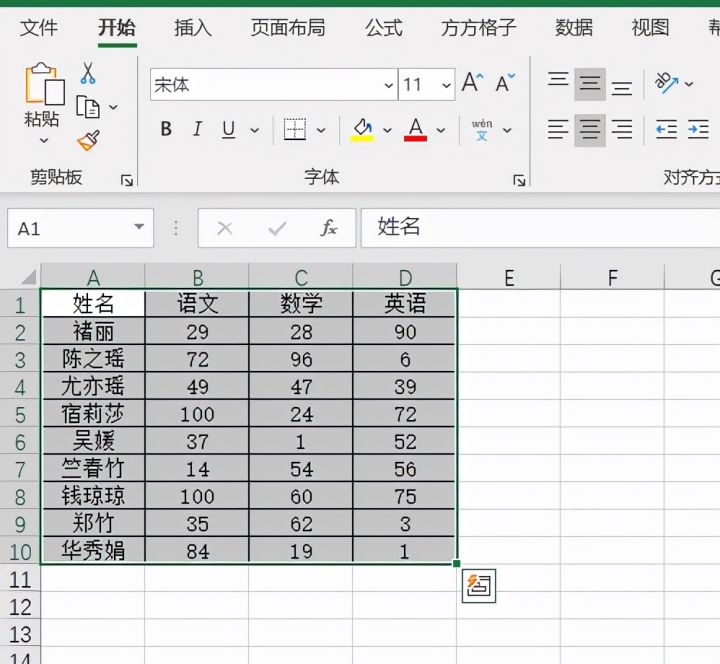The width and height of the screenshot is (720, 664).
Task: Toggle bottom vertical alignment
Action: (x=622, y=87)
